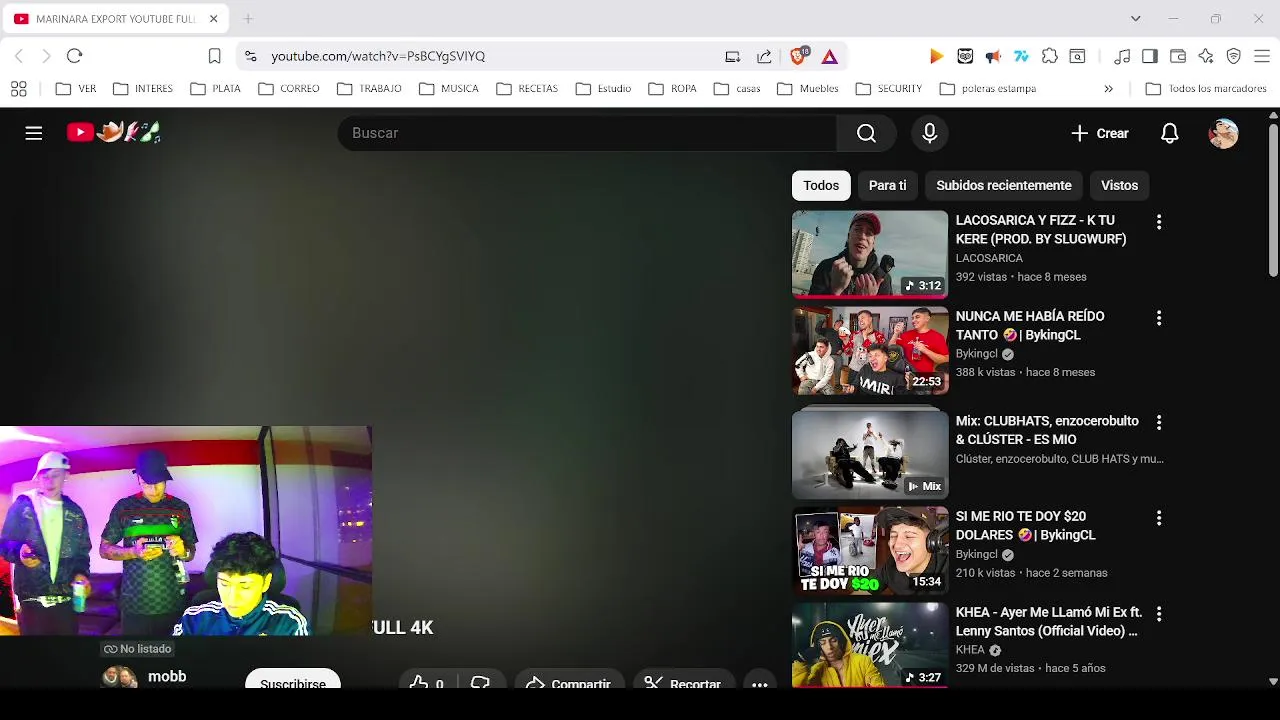Screen dimensions: 1280x720
Task: Open the KHEA Ayer Me Llamó thumbnail
Action: tap(870, 645)
